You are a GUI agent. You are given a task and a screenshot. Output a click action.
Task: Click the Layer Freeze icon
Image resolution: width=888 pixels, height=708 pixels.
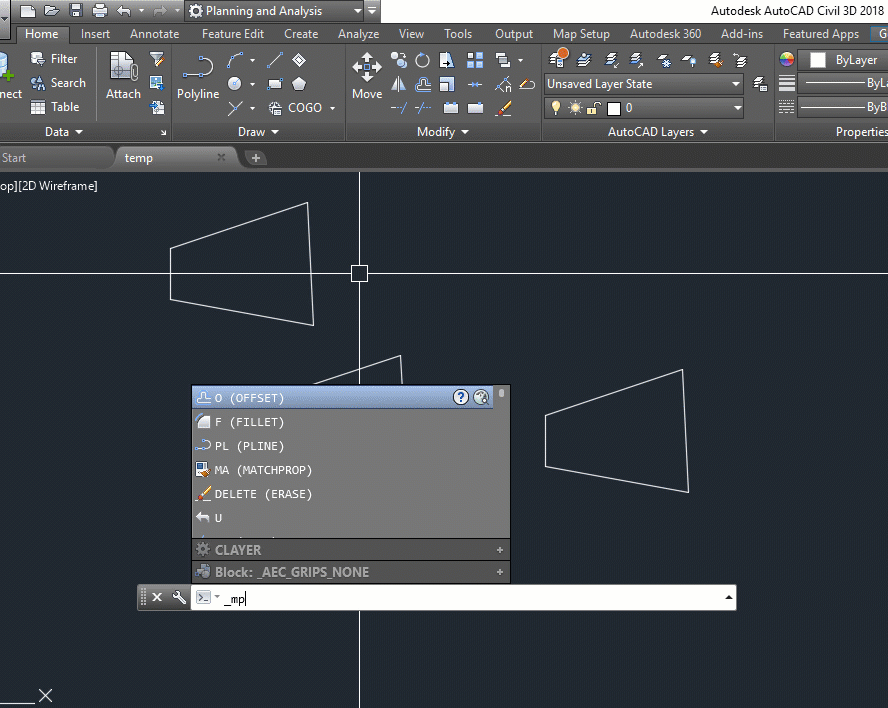point(664,60)
